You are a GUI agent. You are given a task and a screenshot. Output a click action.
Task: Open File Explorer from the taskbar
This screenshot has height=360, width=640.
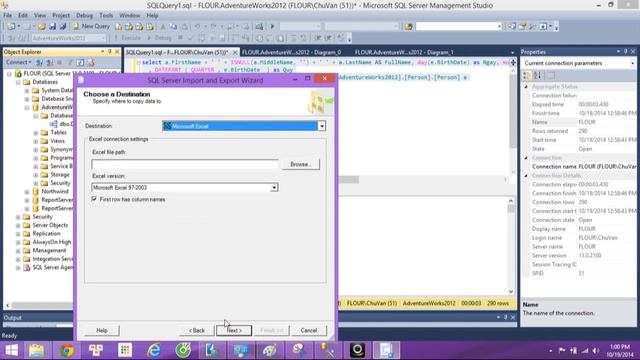click(36, 350)
